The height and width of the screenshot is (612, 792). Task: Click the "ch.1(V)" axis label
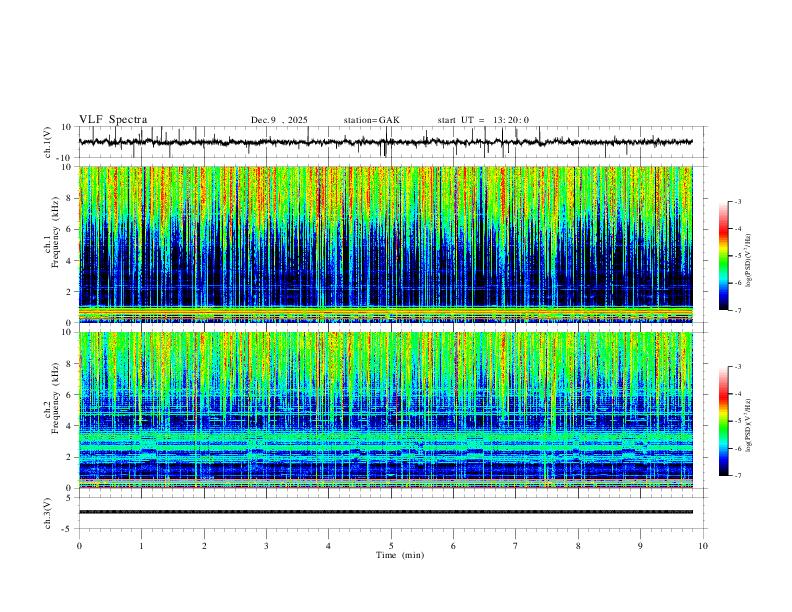tap(49, 142)
